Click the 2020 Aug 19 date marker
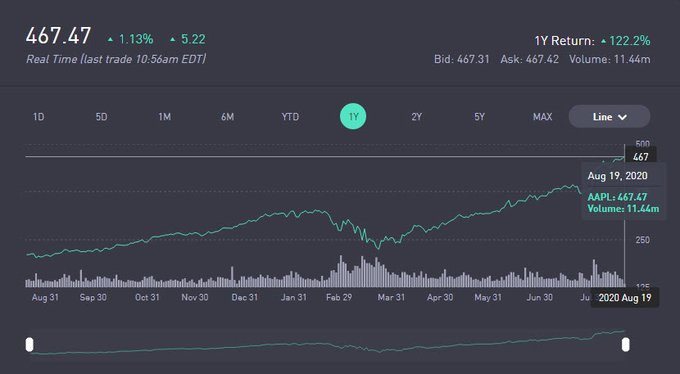 tap(625, 298)
